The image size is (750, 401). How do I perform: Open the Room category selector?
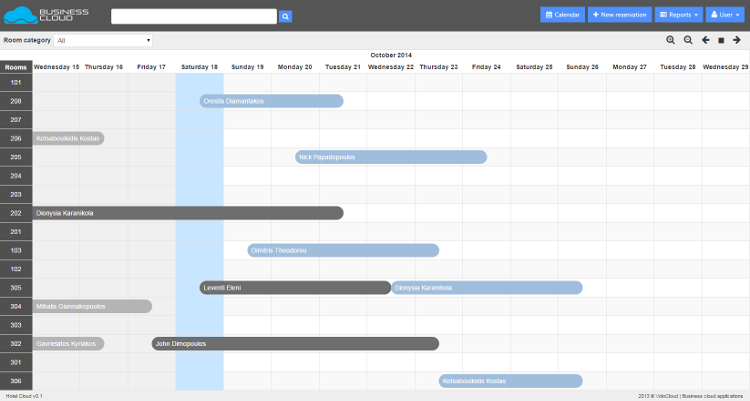tap(103, 40)
